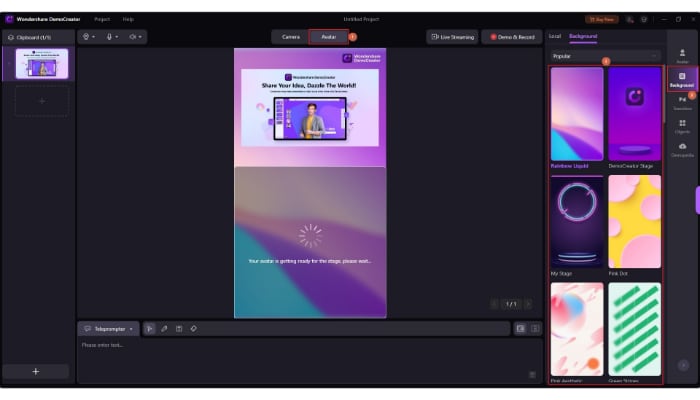This screenshot has height=400, width=700.
Task: Open the Background sidebar panel
Action: tap(682, 79)
